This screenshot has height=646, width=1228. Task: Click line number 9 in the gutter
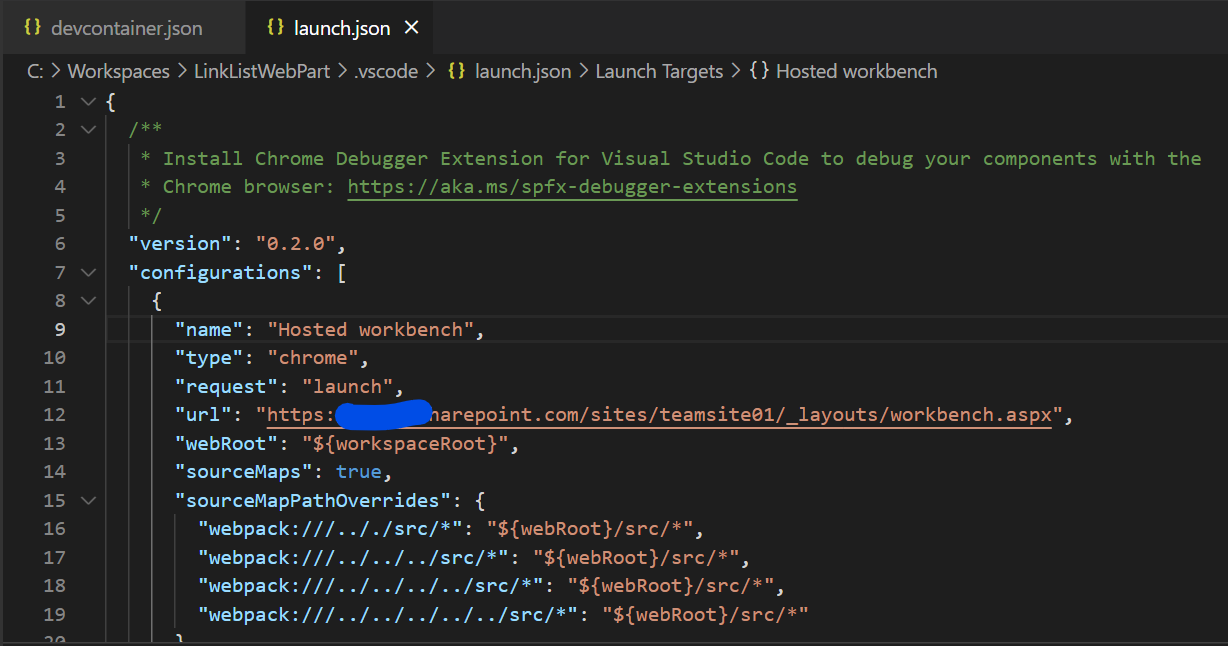[x=60, y=329]
